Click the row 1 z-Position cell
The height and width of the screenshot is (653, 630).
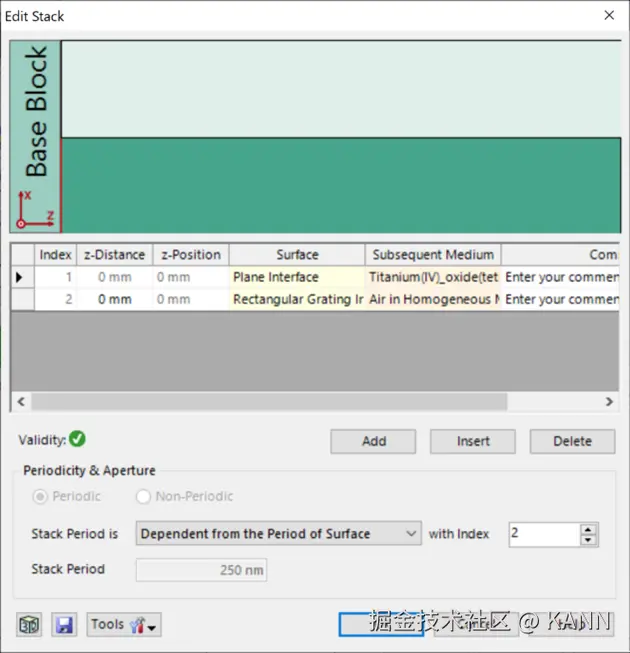(x=191, y=277)
